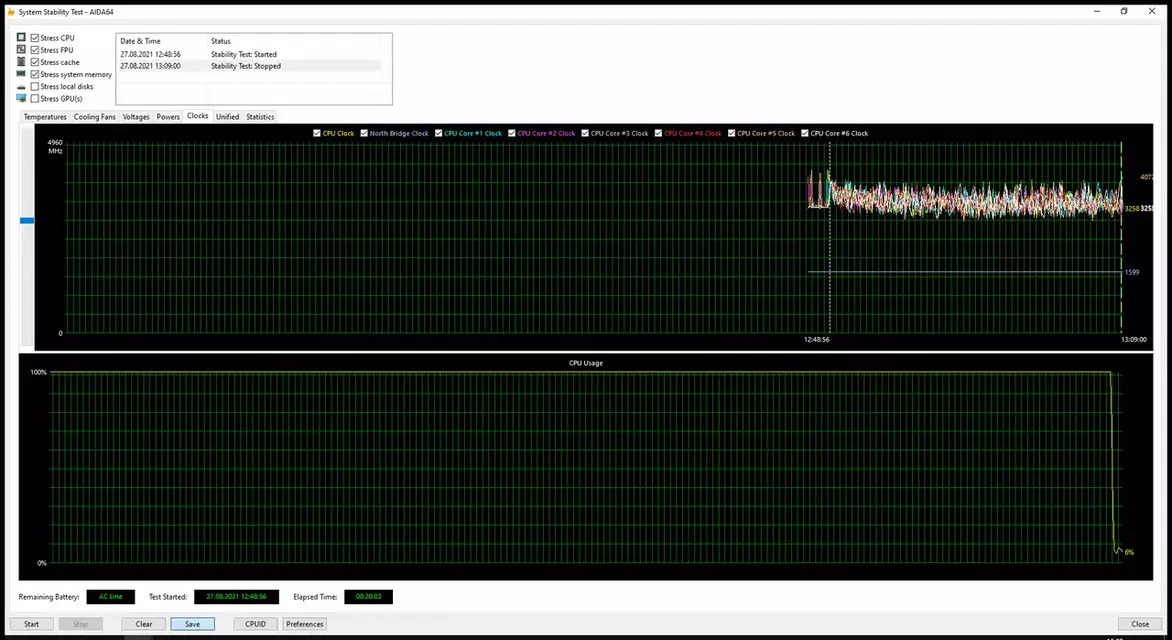Screen dimensions: 1172x640
Task: Uncheck the Stress system memory checkbox
Action: click(x=34, y=74)
